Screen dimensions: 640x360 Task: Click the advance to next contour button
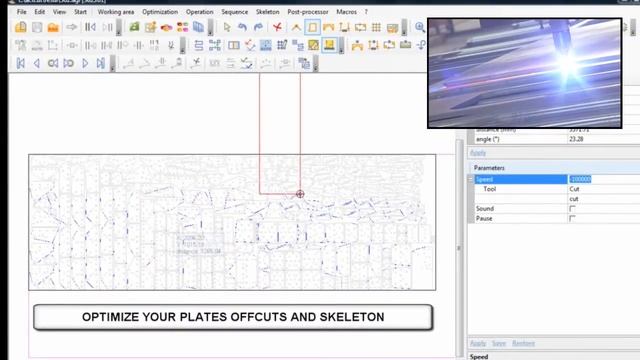click(69, 63)
